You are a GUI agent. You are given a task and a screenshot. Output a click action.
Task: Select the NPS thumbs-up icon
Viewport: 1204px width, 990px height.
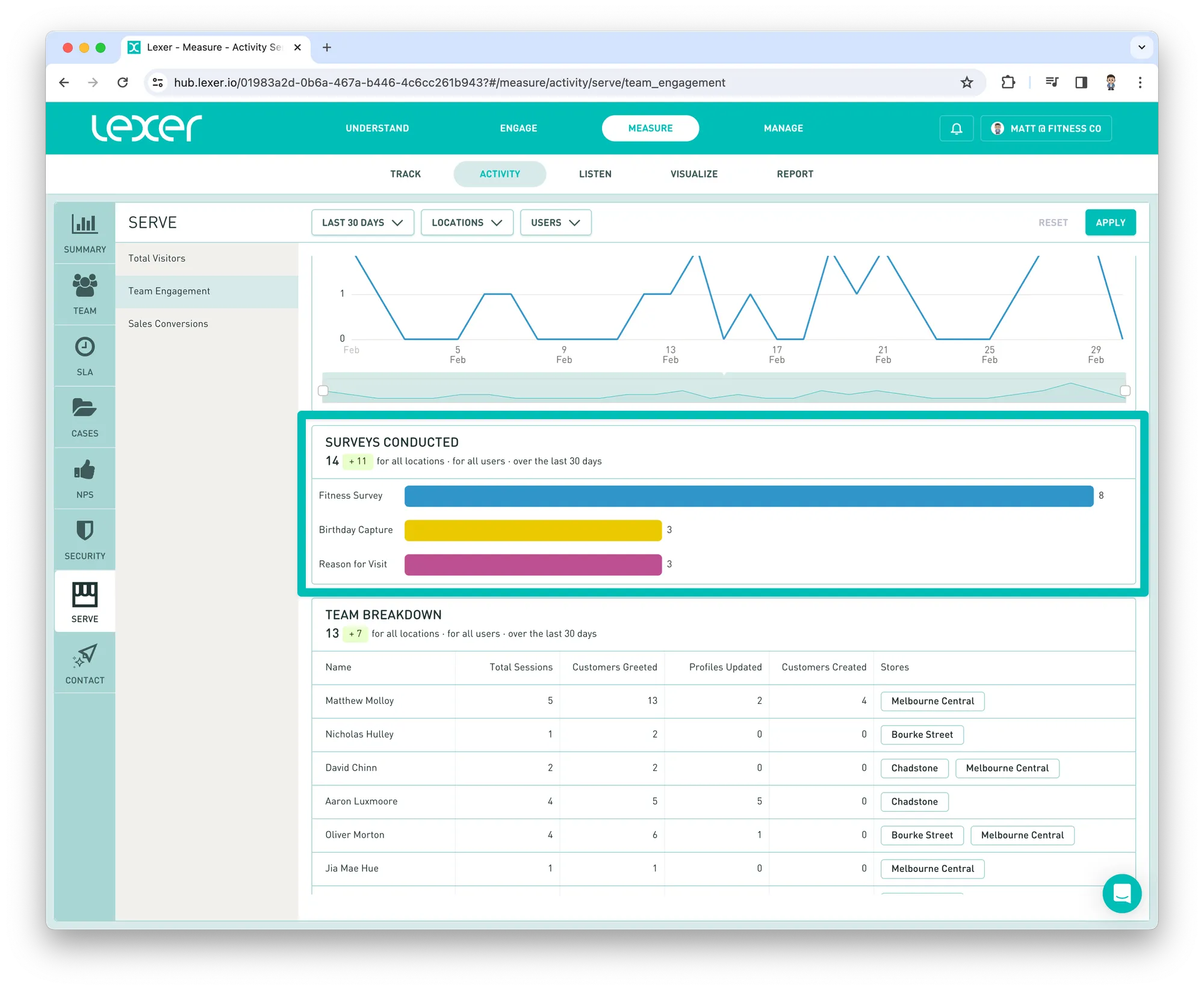[84, 470]
